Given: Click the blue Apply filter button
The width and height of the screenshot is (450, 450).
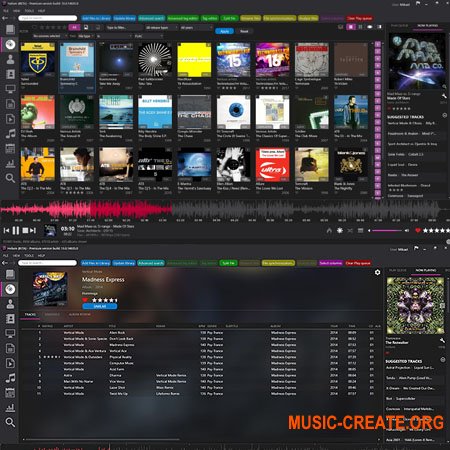Looking at the screenshot, I should point(224,31).
